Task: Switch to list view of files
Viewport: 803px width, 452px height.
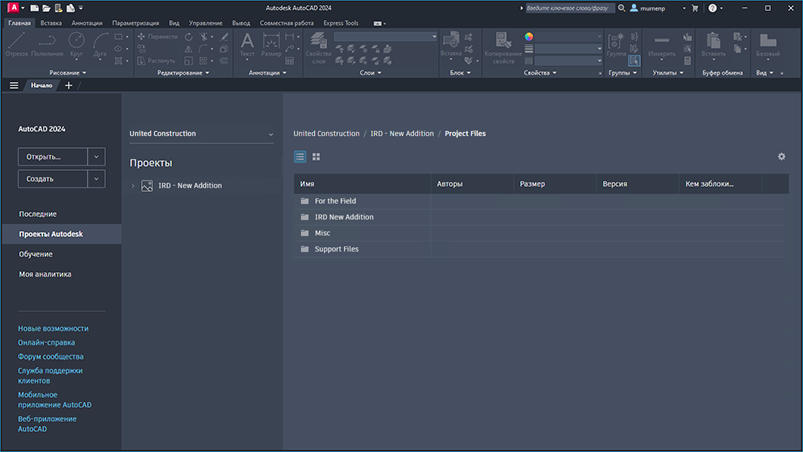Action: coord(300,157)
